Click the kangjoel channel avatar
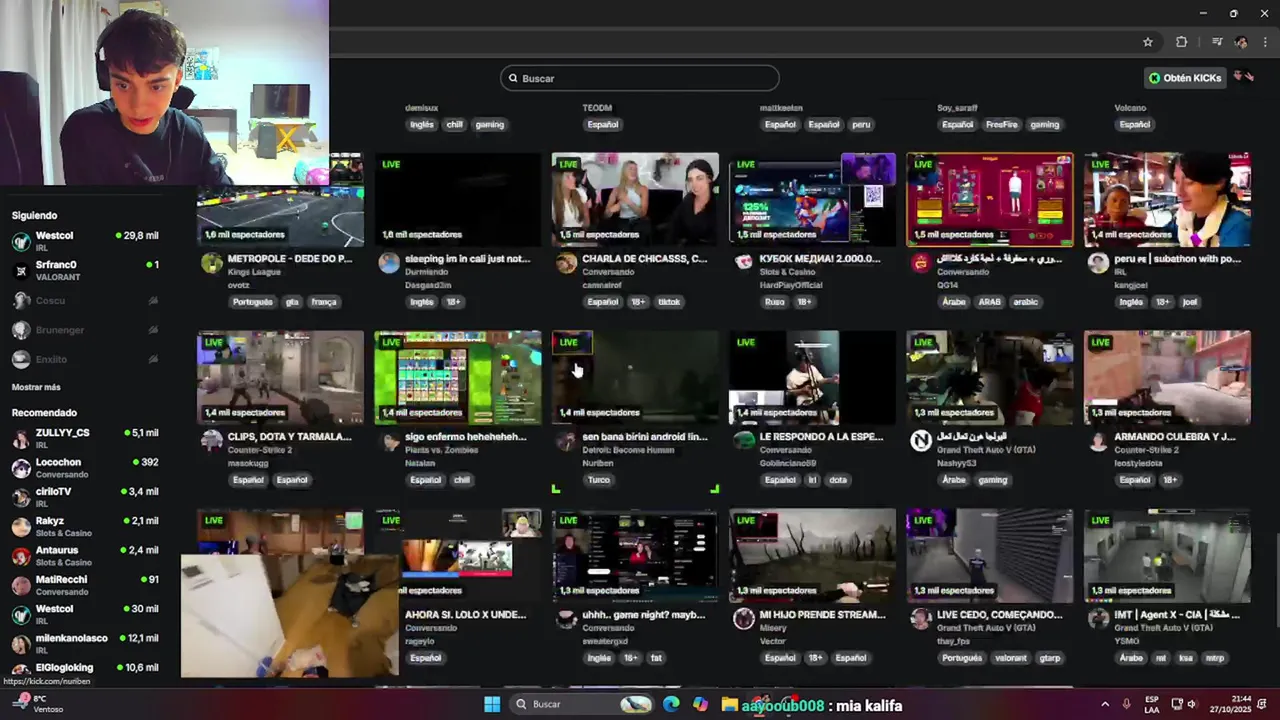Screen dimensions: 1280x720 (x=1098, y=263)
